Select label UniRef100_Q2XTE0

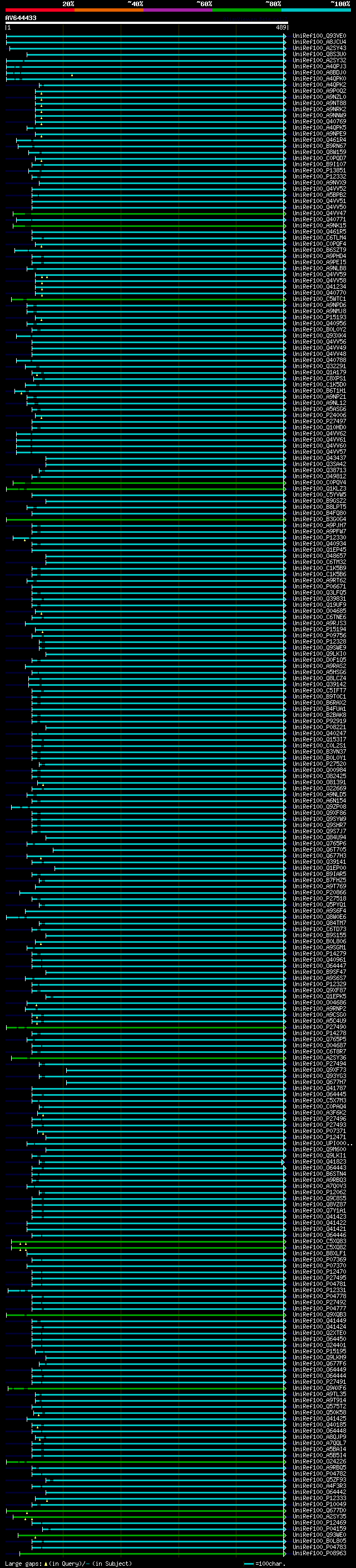coord(319,1333)
